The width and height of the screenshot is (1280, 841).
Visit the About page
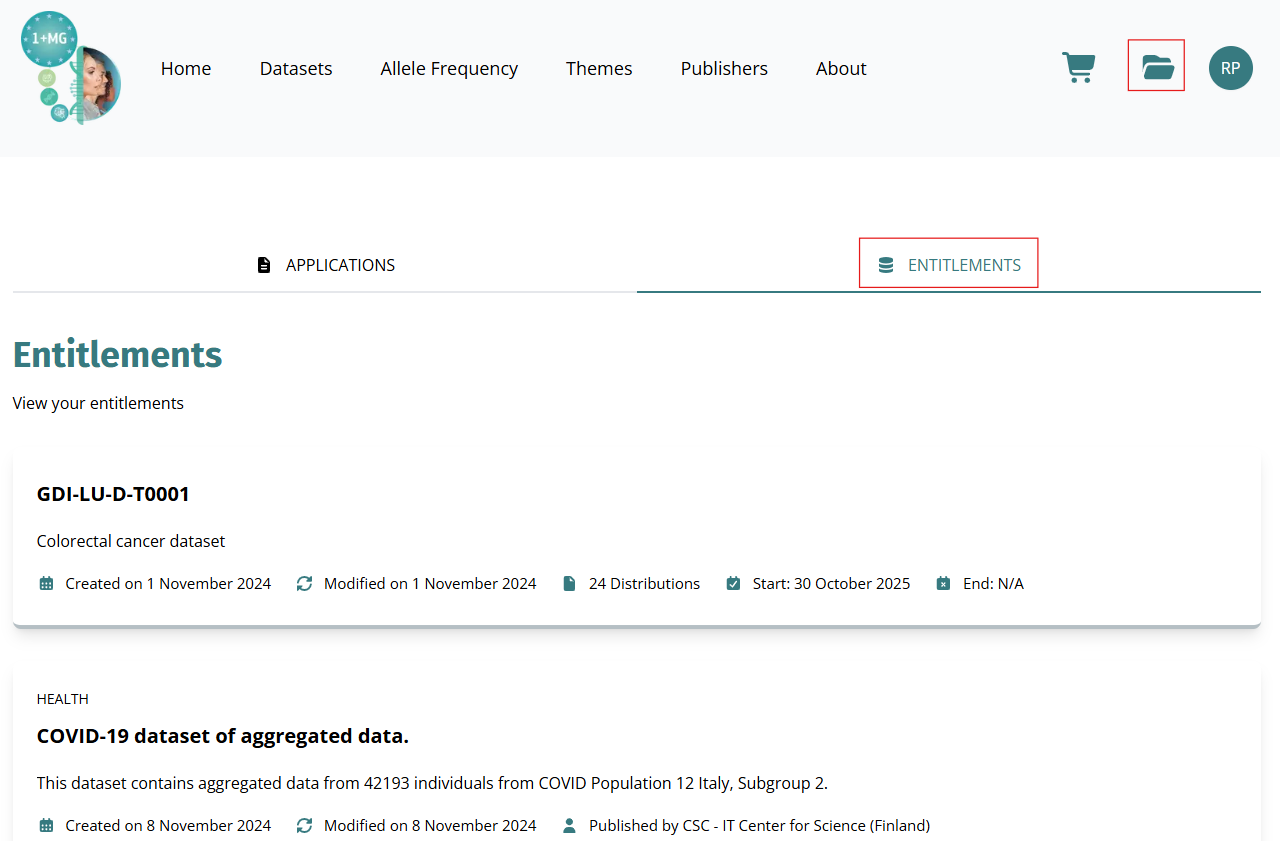click(841, 68)
